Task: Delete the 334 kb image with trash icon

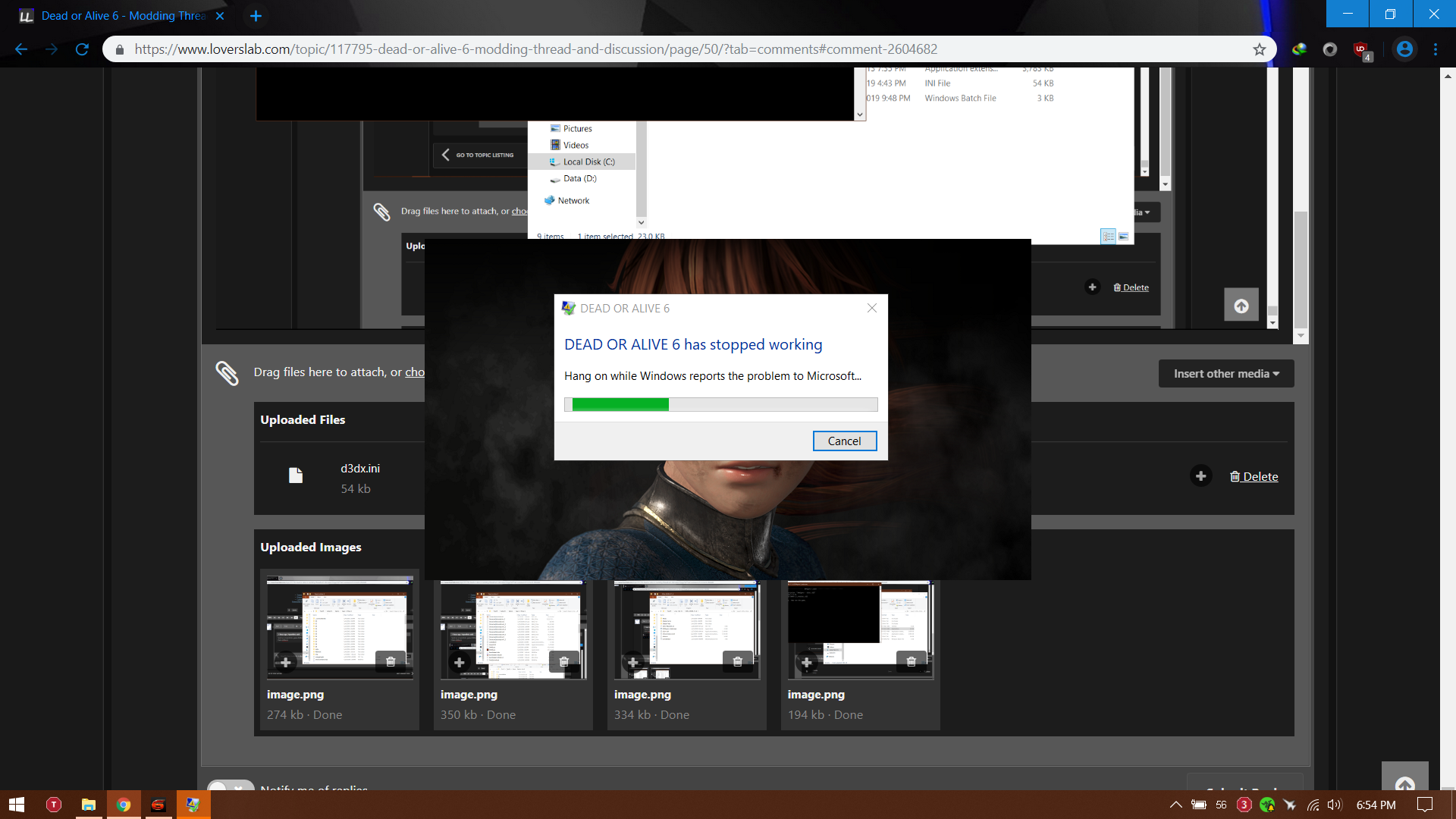Action: click(738, 661)
